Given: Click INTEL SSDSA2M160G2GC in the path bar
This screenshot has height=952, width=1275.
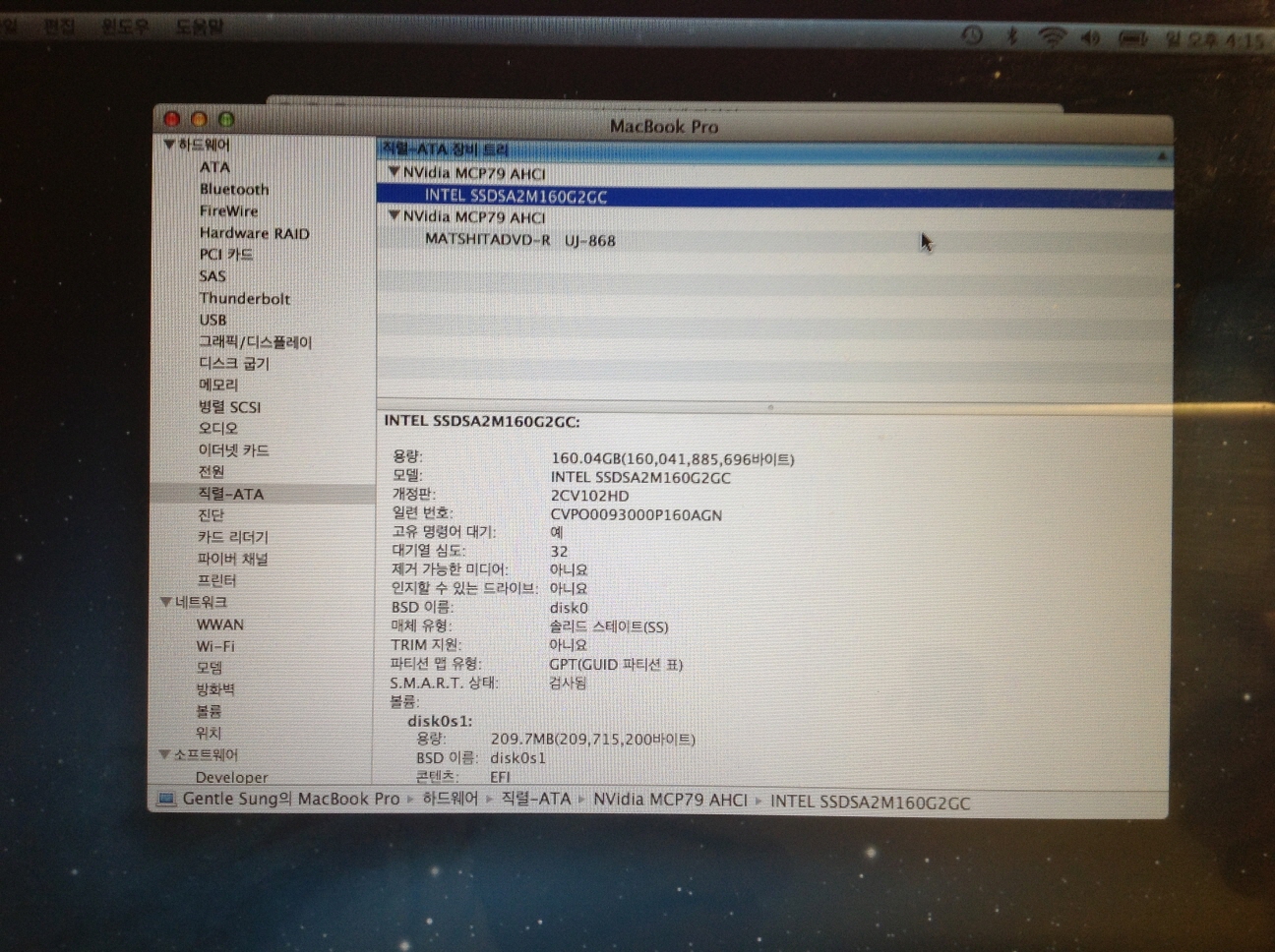Looking at the screenshot, I should (x=870, y=803).
